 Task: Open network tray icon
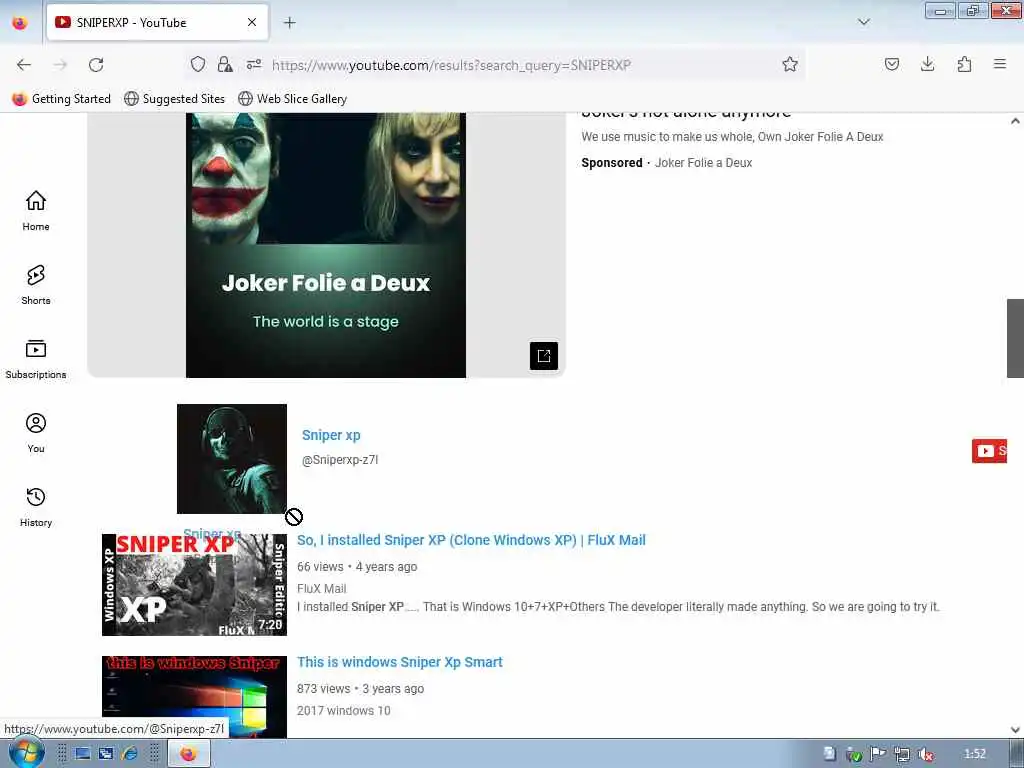(902, 754)
